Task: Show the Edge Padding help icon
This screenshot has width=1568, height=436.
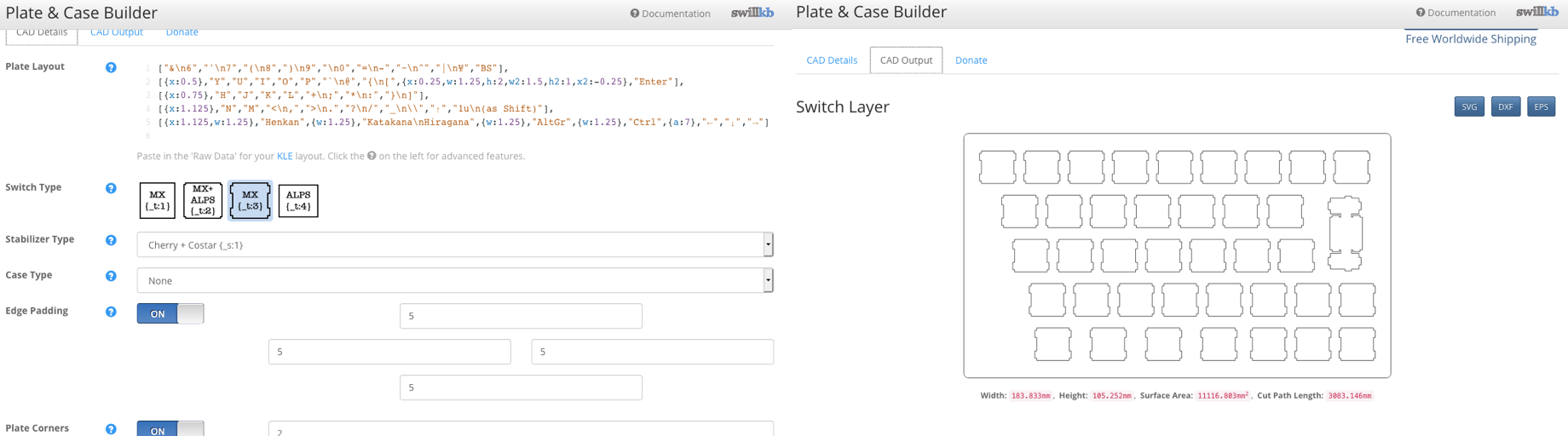Action: (x=111, y=312)
